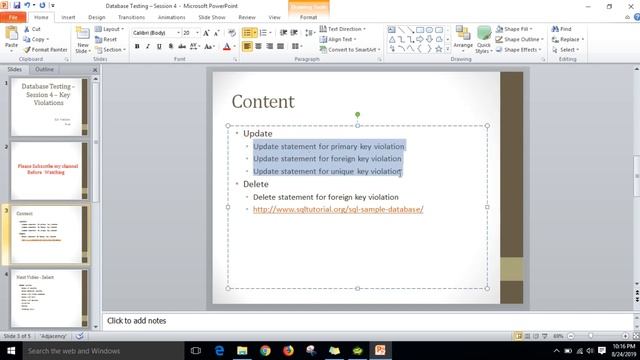Switch to Reading view

(536, 336)
